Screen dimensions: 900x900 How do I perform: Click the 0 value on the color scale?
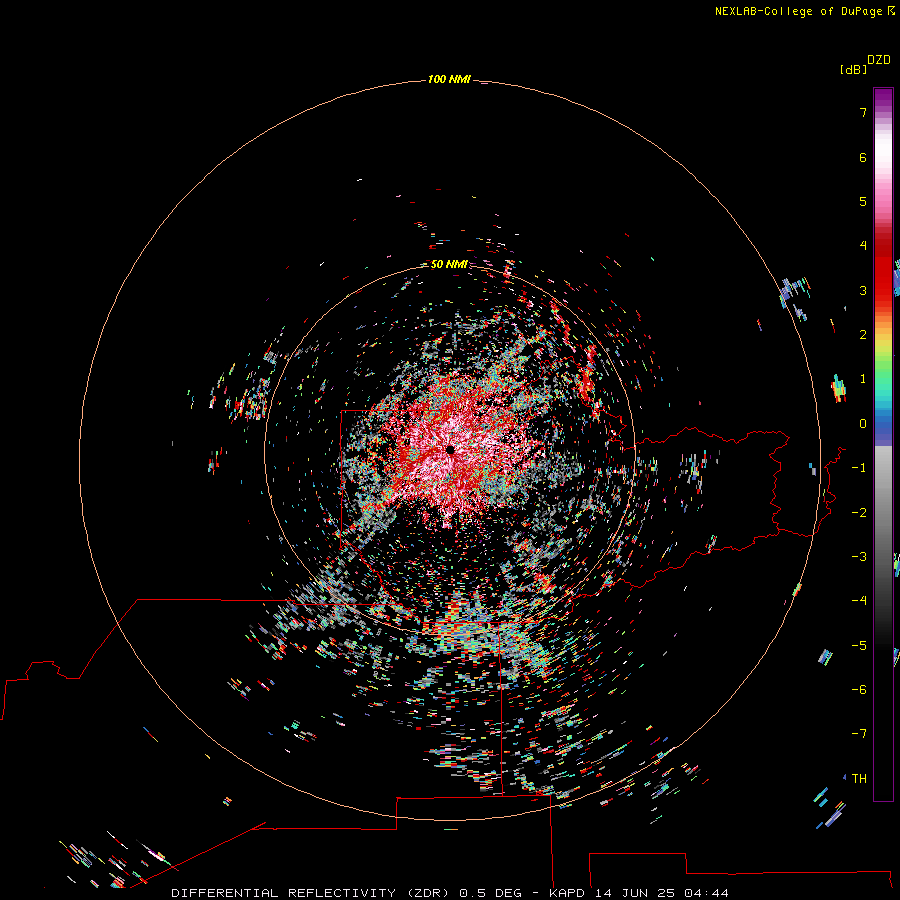[863, 424]
